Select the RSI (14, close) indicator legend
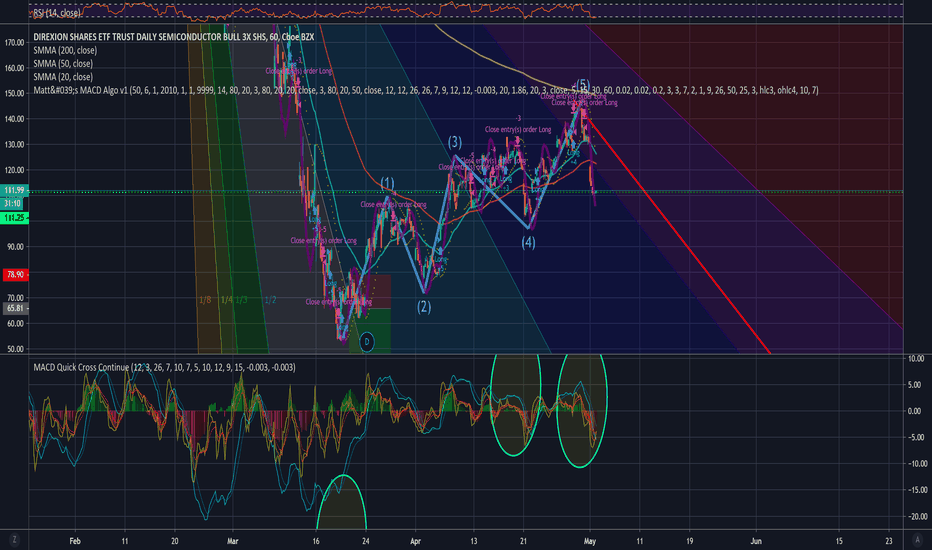The width and height of the screenshot is (932, 550). coord(56,12)
